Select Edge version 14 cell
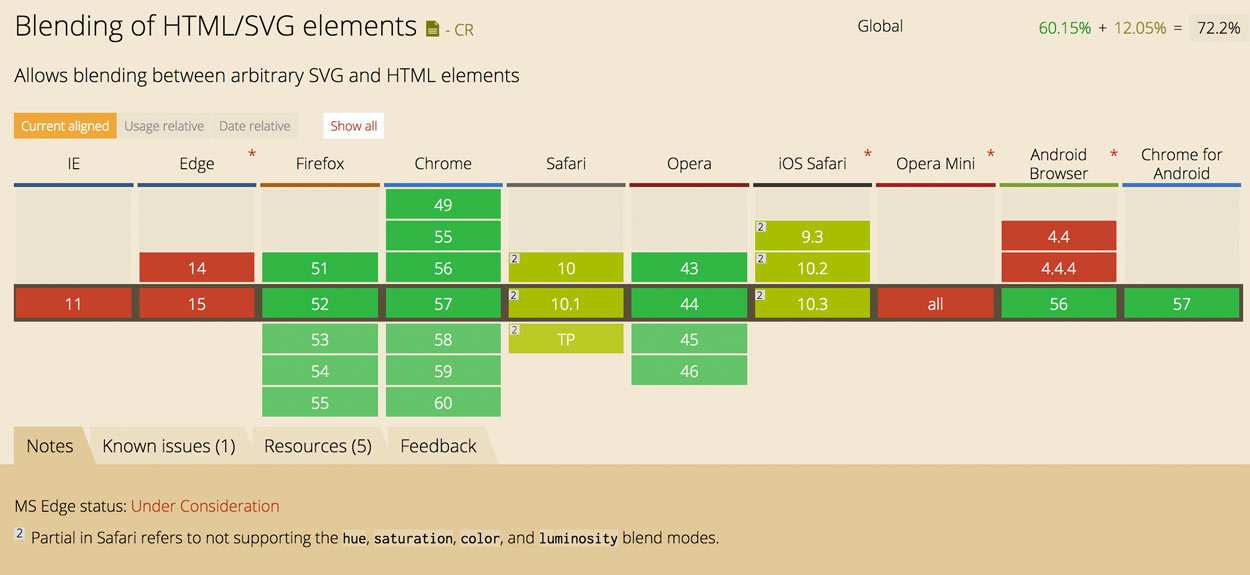The image size is (1250, 575). 197,268
